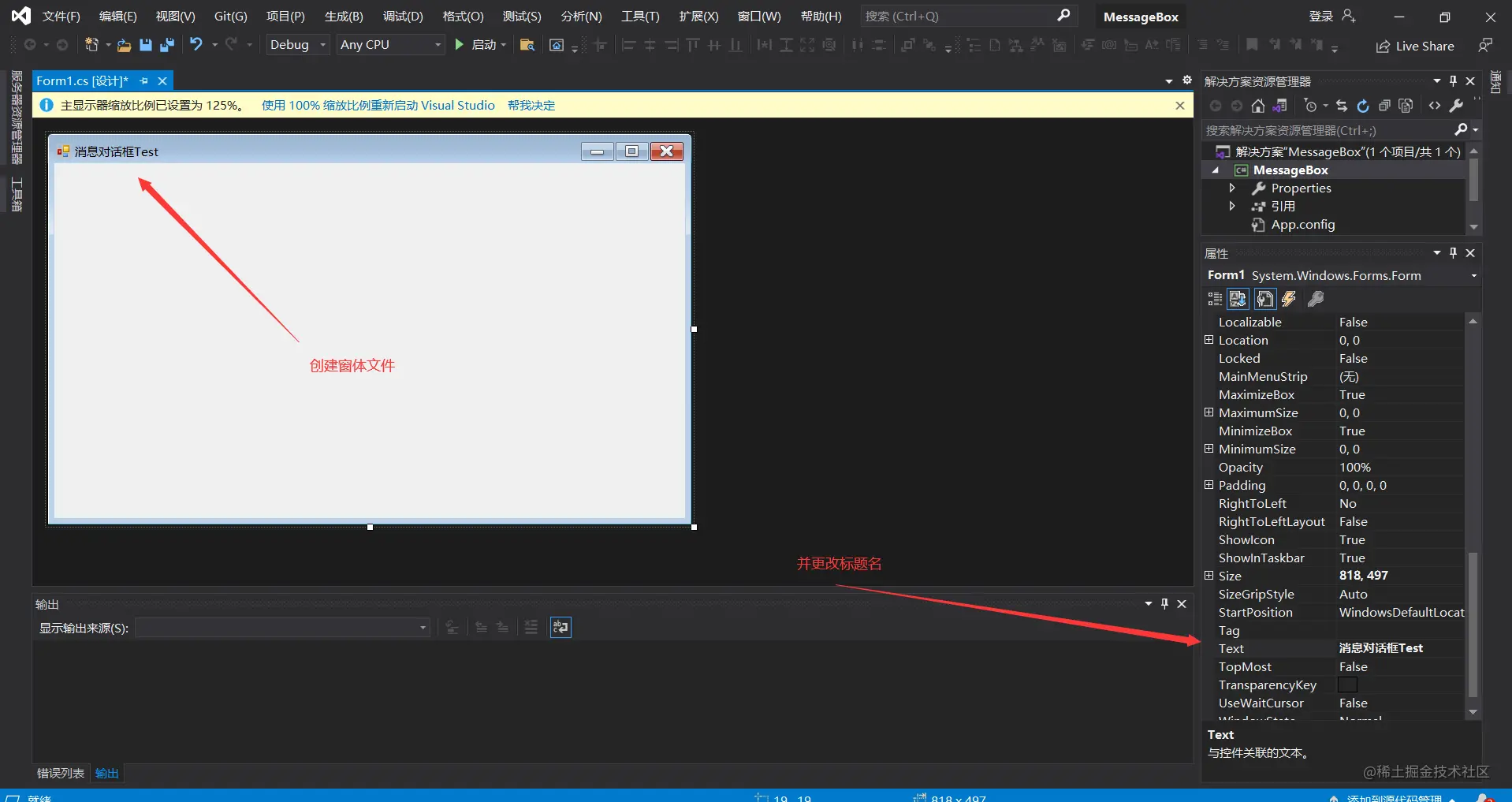Toggle the Properties page view button
This screenshot has height=802, width=1512.
tap(1265, 299)
